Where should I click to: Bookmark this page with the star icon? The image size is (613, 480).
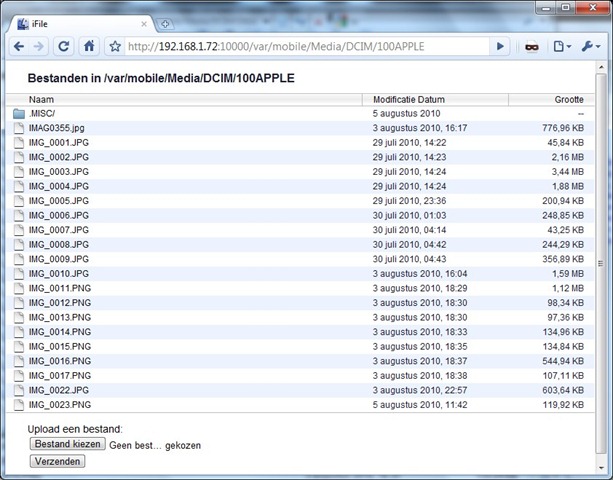point(115,46)
